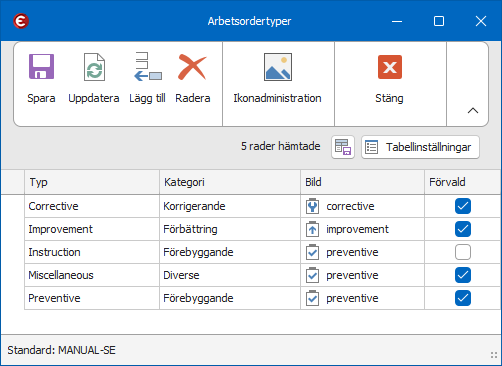Click the image icon in Preventive row
The height and width of the screenshot is (366, 502).
[312, 298]
